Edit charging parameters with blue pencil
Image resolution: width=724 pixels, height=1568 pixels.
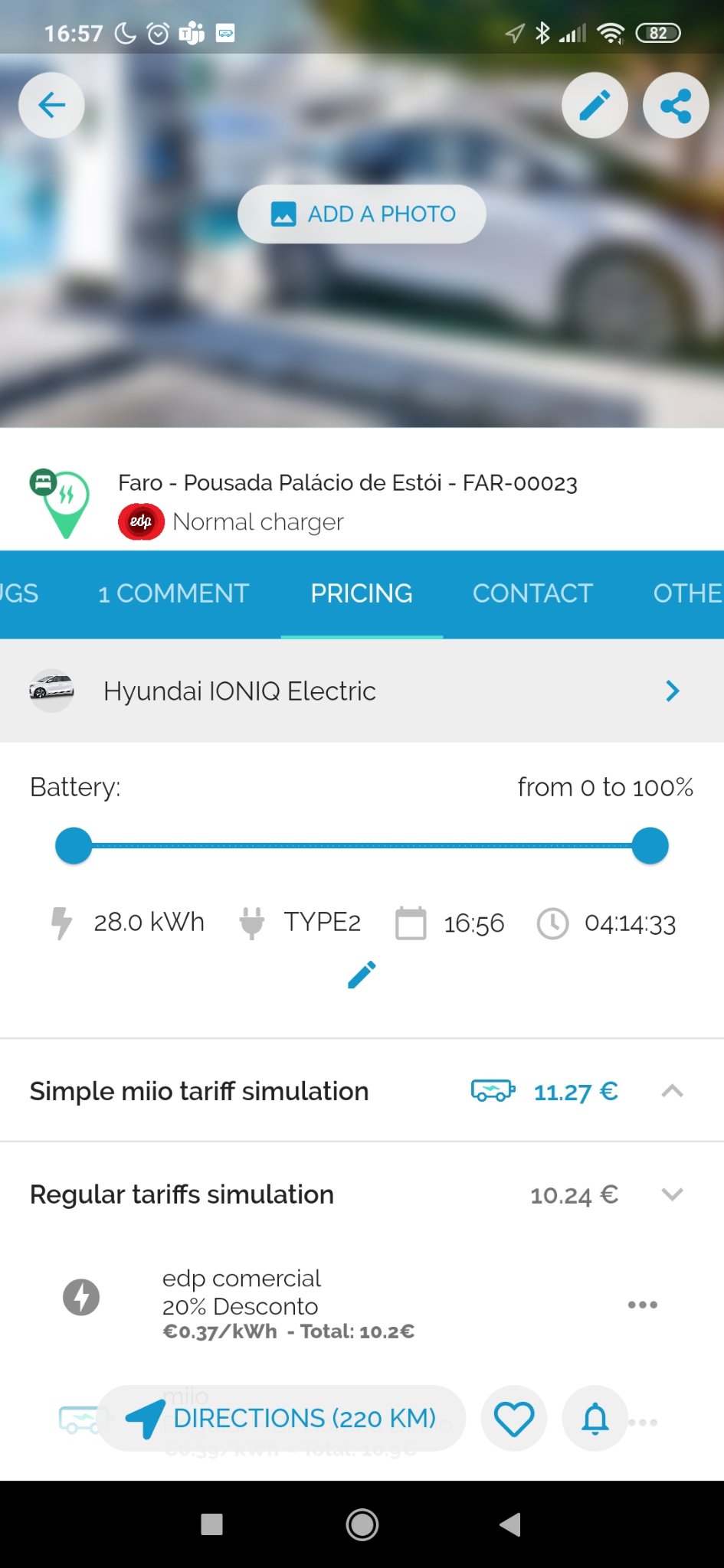pos(362,975)
